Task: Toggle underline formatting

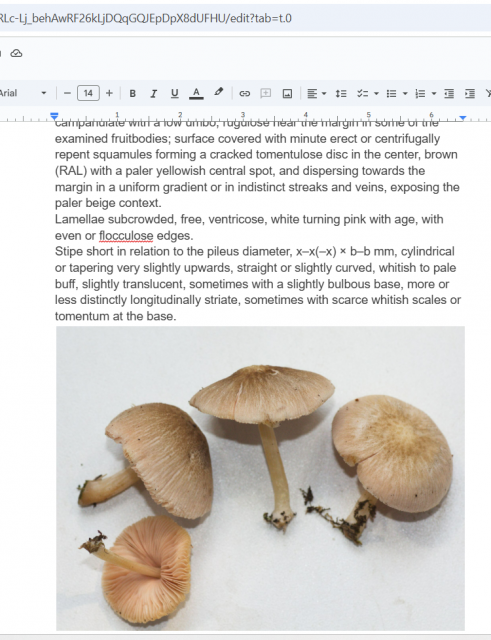Action: pos(175,93)
